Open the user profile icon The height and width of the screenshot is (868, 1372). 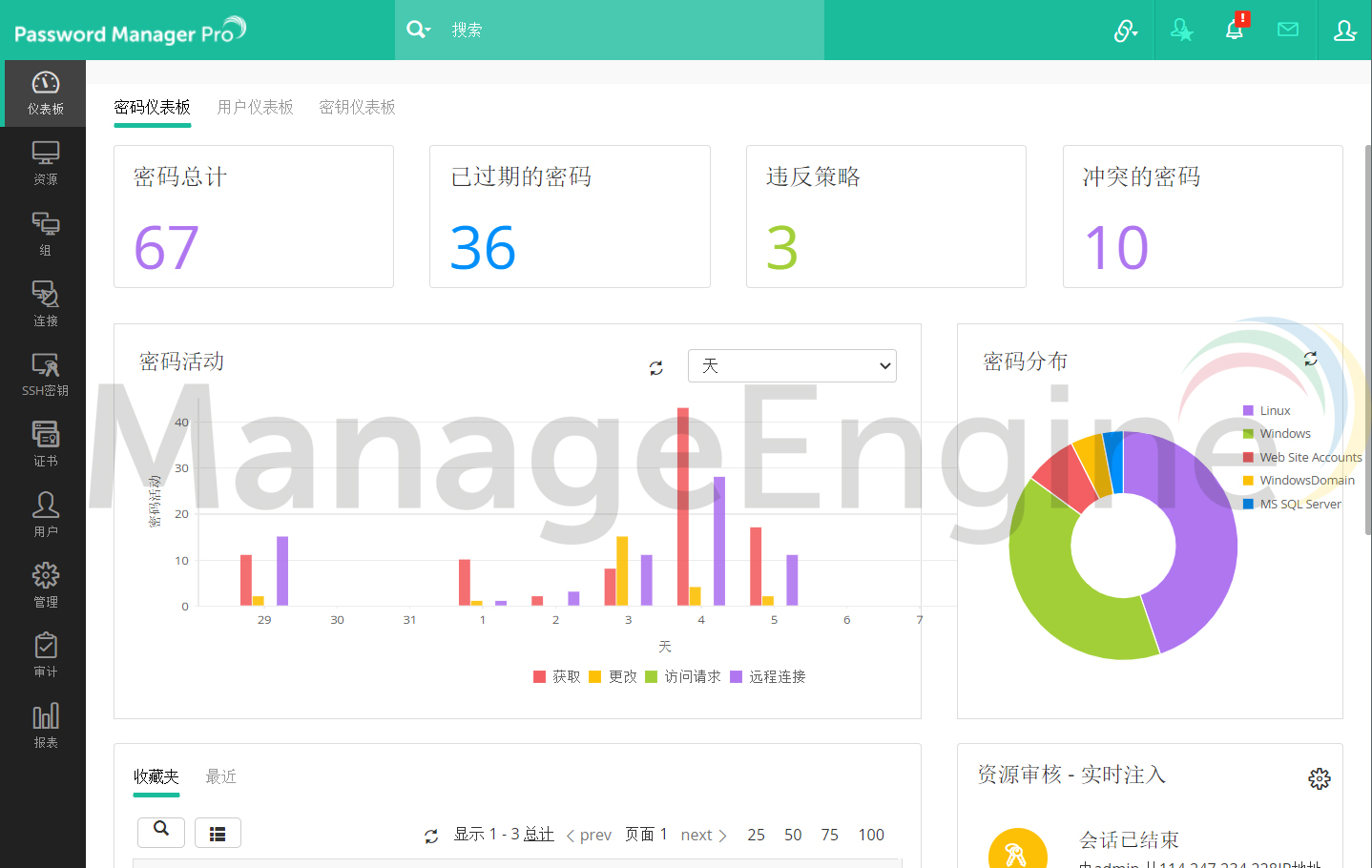[x=1344, y=31]
